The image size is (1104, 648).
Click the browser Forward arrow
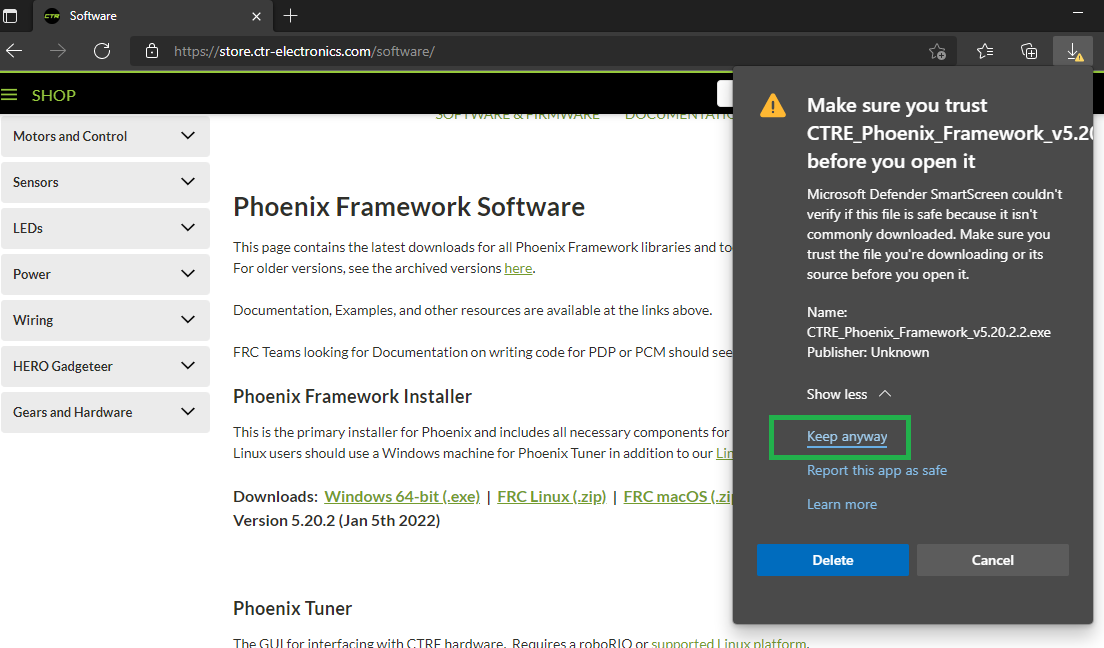coord(58,51)
